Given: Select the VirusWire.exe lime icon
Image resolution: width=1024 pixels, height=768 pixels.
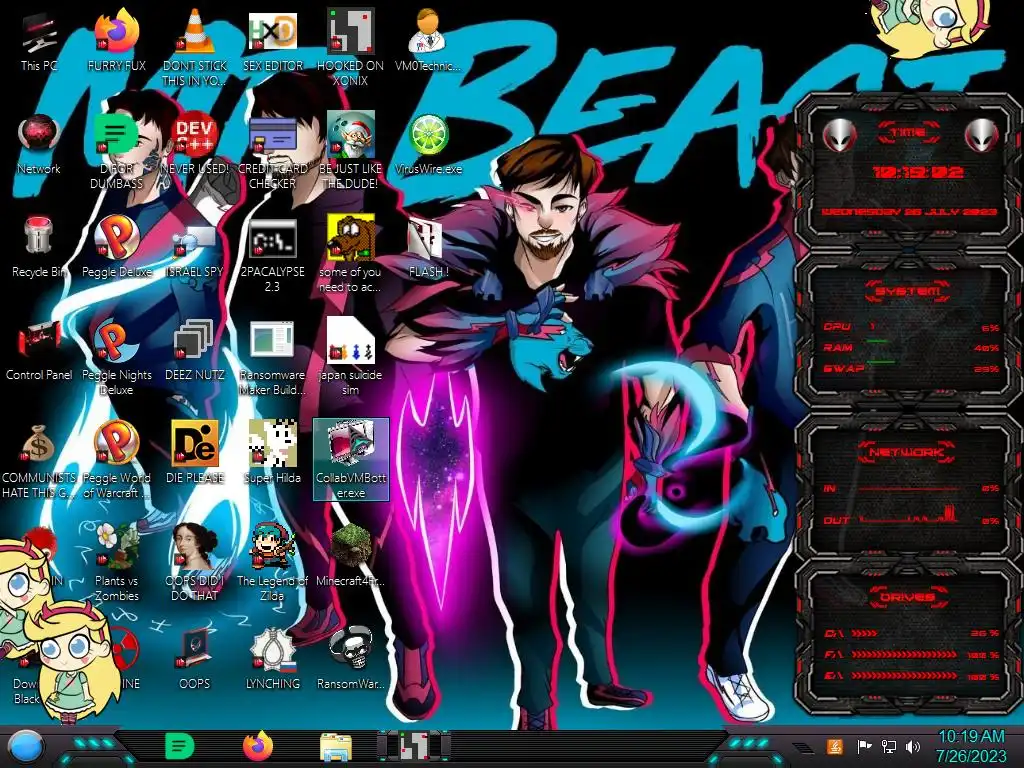Looking at the screenshot, I should (x=428, y=144).
